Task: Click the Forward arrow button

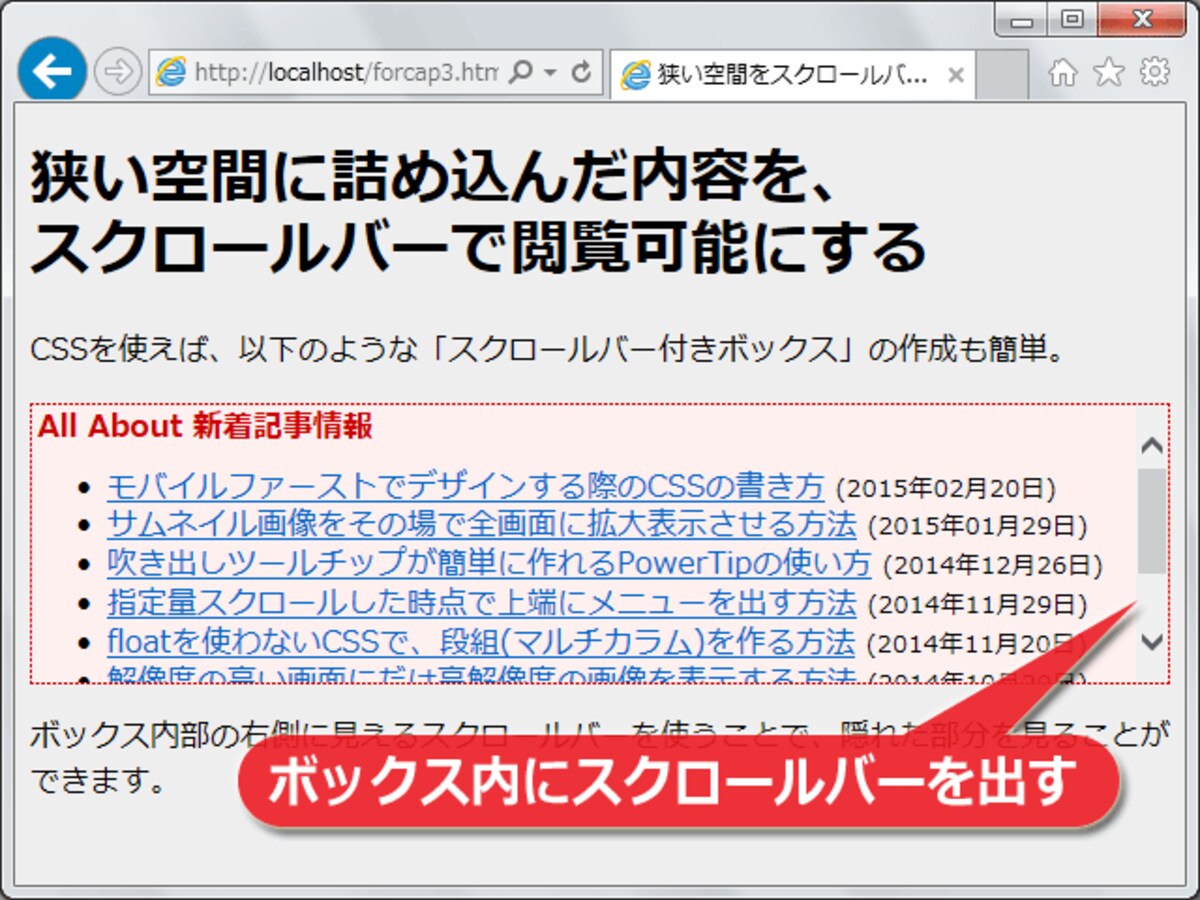Action: click(118, 73)
